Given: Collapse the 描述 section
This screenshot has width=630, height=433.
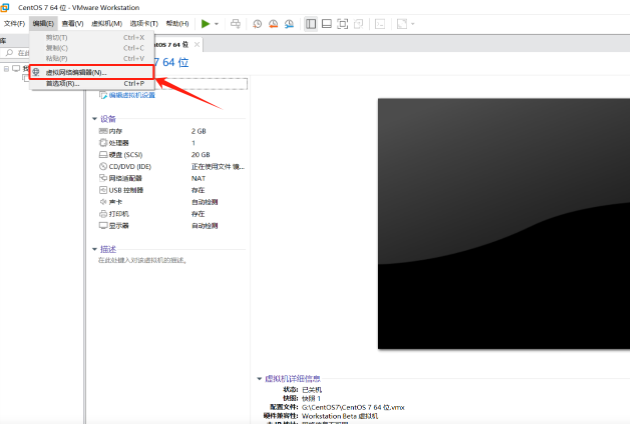Looking at the screenshot, I should coord(95,249).
